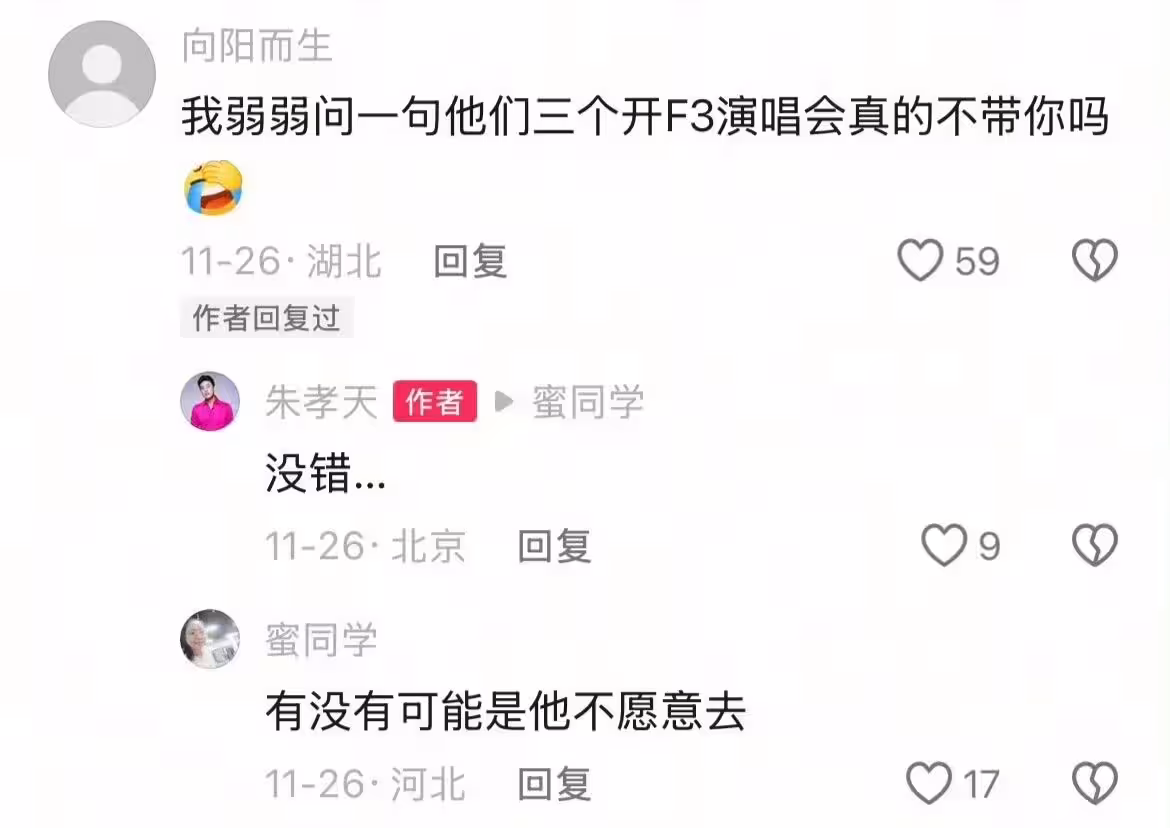This screenshot has width=1170, height=828.
Task: Reply to 朱孝天's comment via 回复
Action: pyautogui.click(x=555, y=546)
